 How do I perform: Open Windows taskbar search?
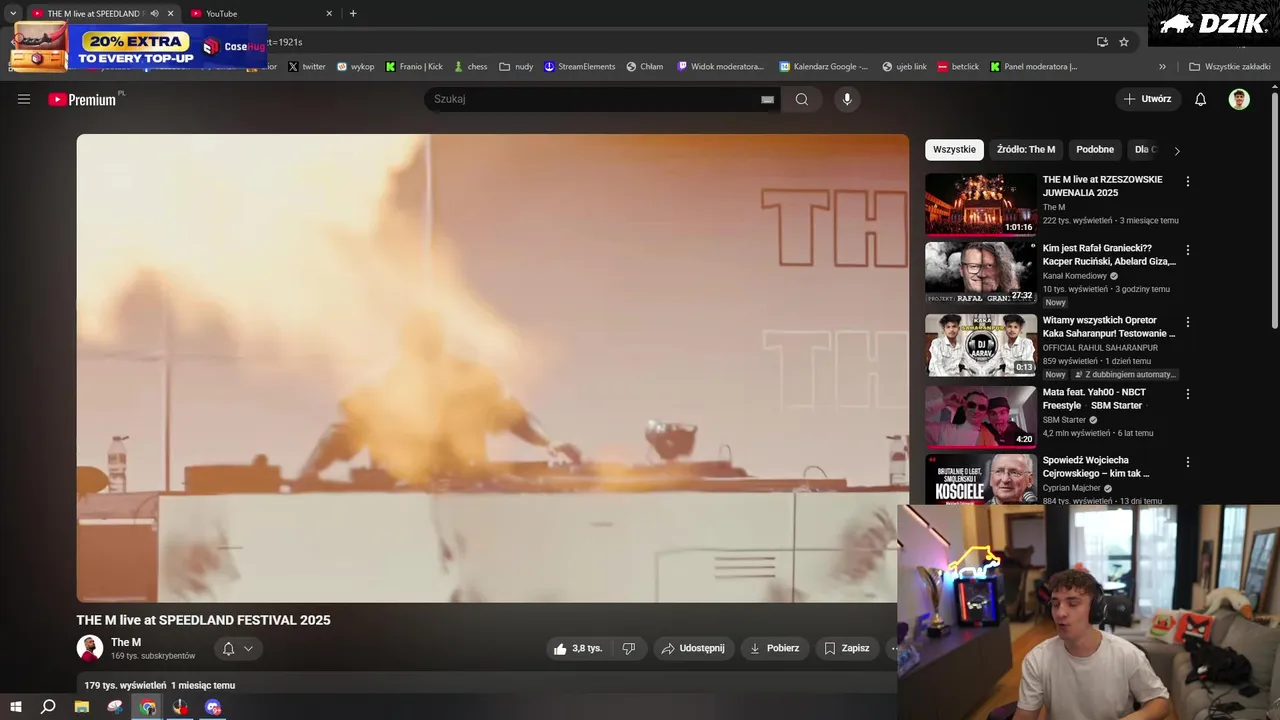[x=48, y=707]
